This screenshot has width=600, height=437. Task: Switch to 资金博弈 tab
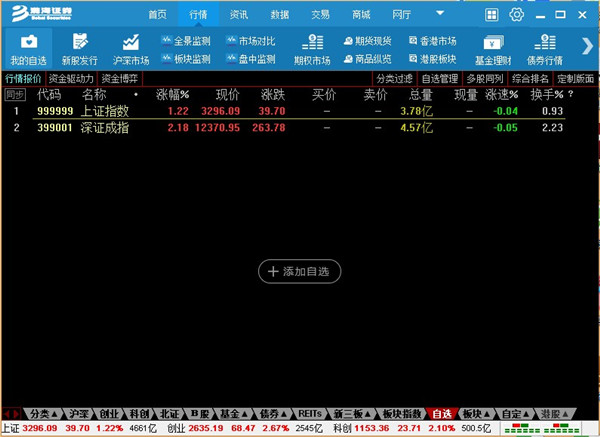point(120,79)
